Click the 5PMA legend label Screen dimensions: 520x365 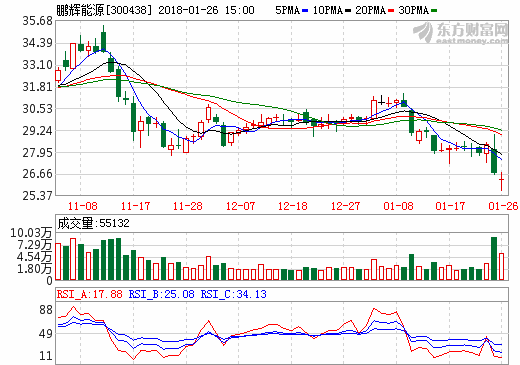(287, 10)
